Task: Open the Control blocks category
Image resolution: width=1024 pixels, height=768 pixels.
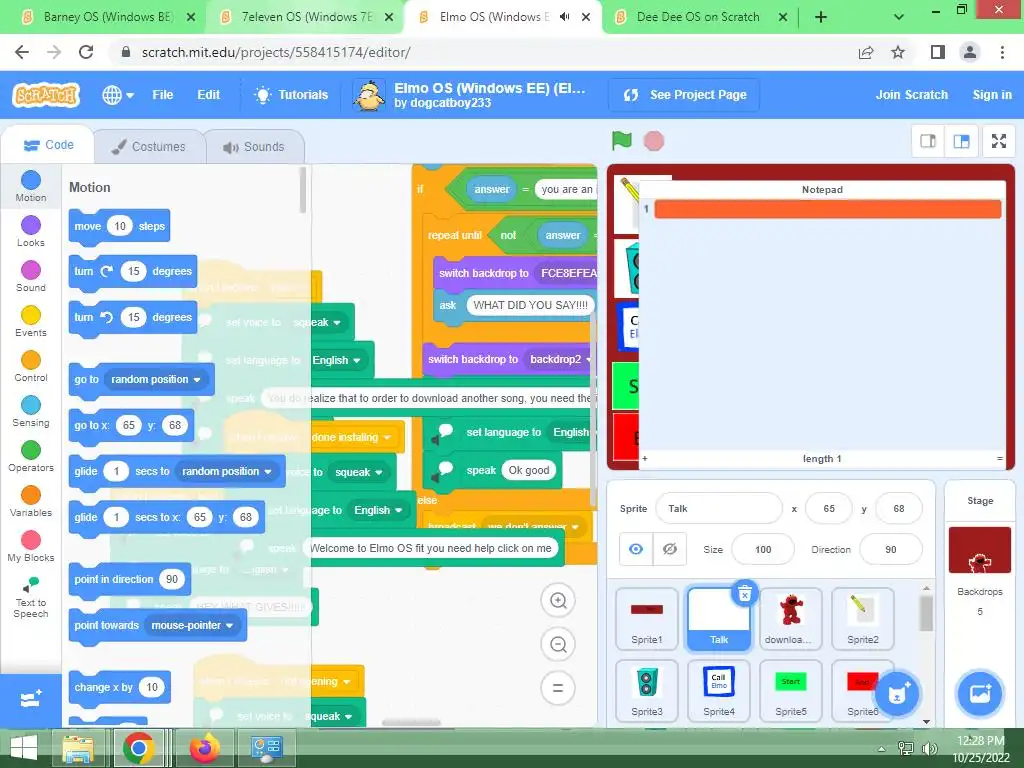Action: 31,367
